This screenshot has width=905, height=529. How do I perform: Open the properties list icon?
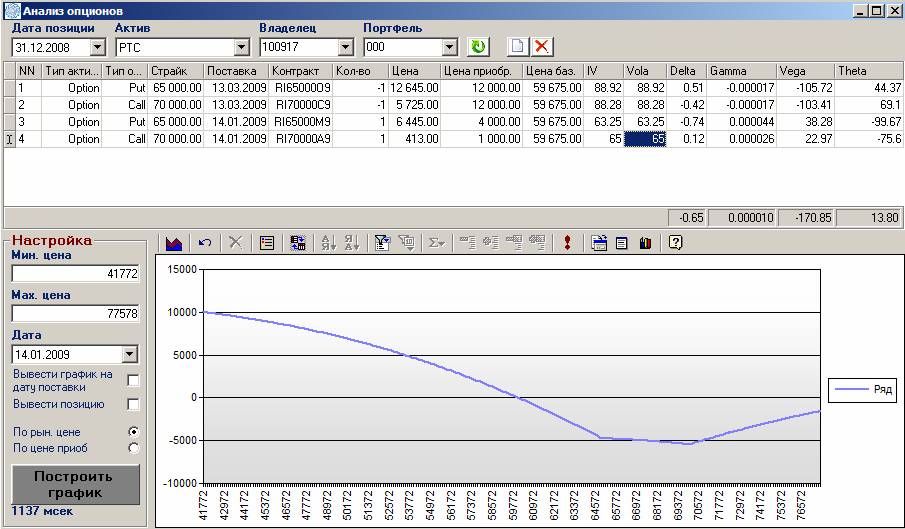click(267, 243)
